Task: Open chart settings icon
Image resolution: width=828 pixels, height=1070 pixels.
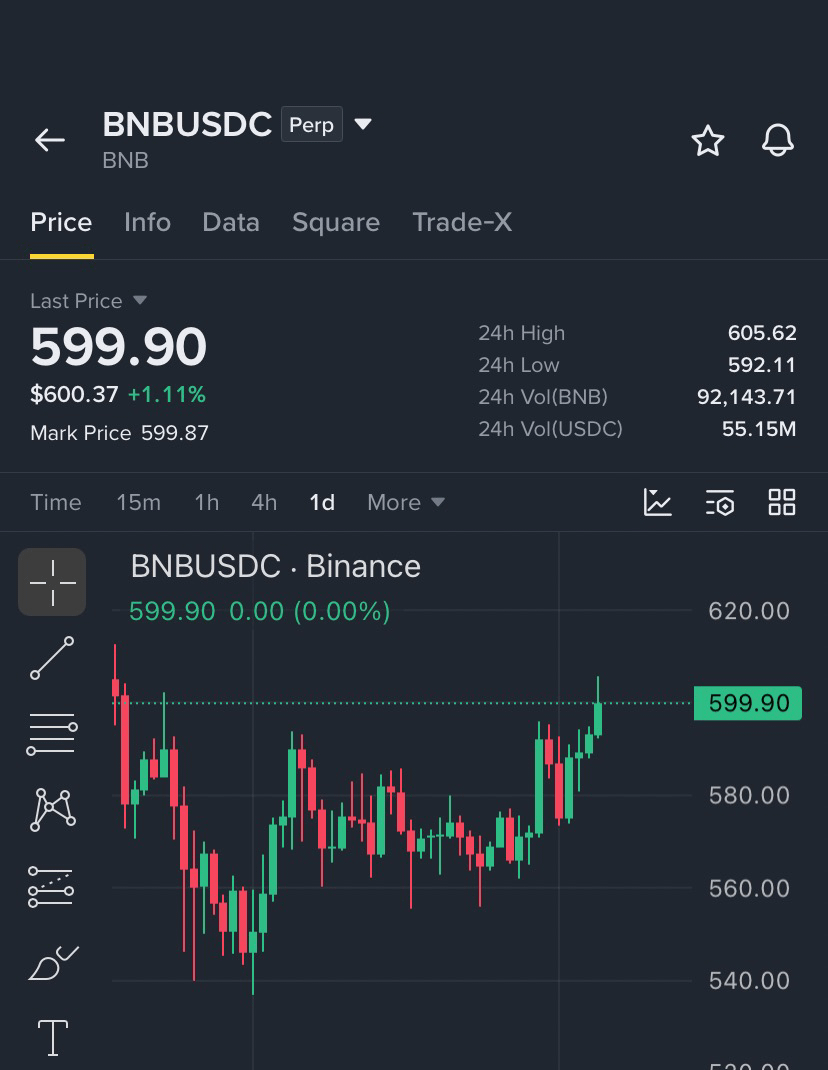Action: pyautogui.click(x=719, y=502)
